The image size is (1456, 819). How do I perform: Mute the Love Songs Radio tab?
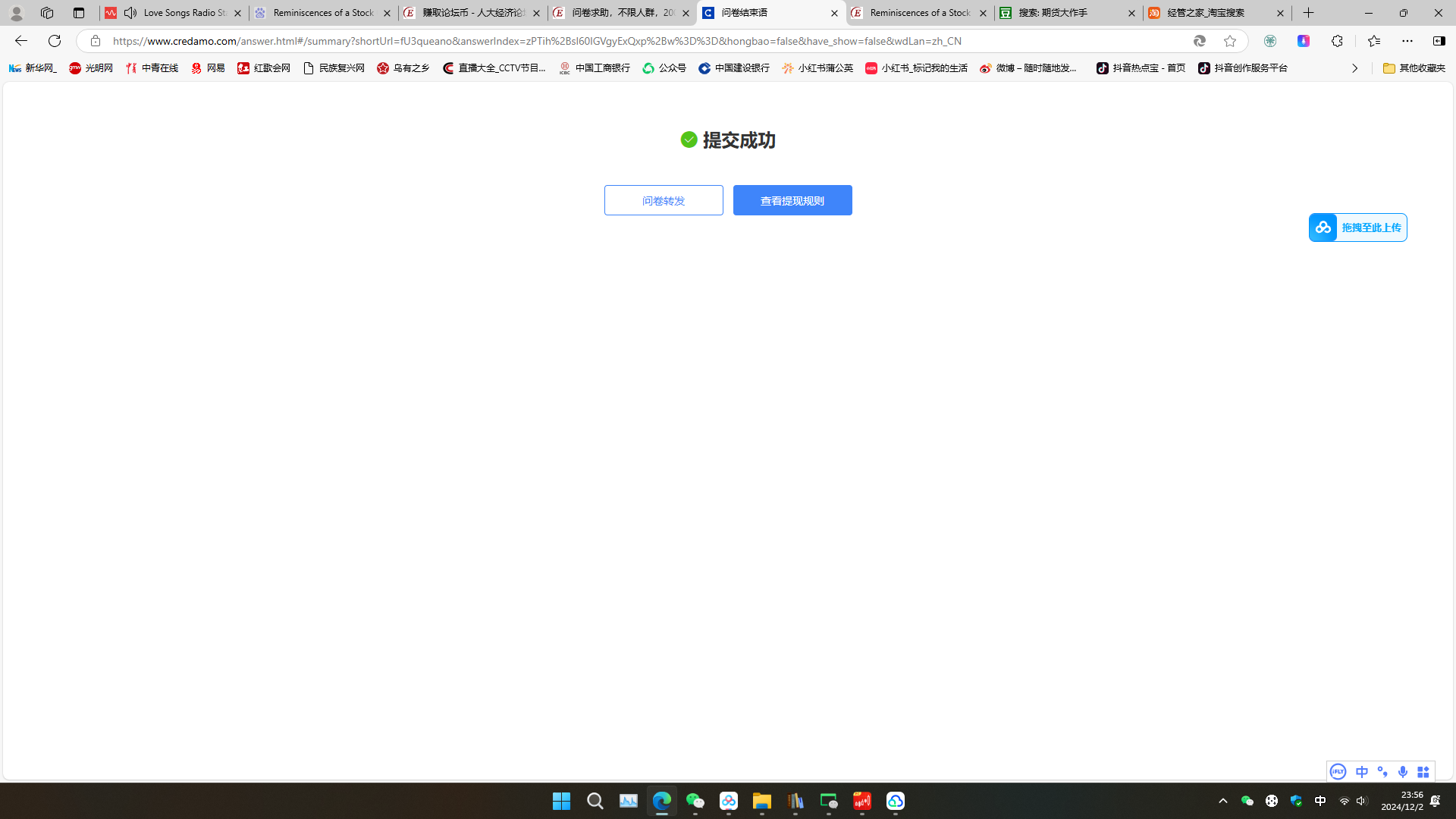point(130,13)
